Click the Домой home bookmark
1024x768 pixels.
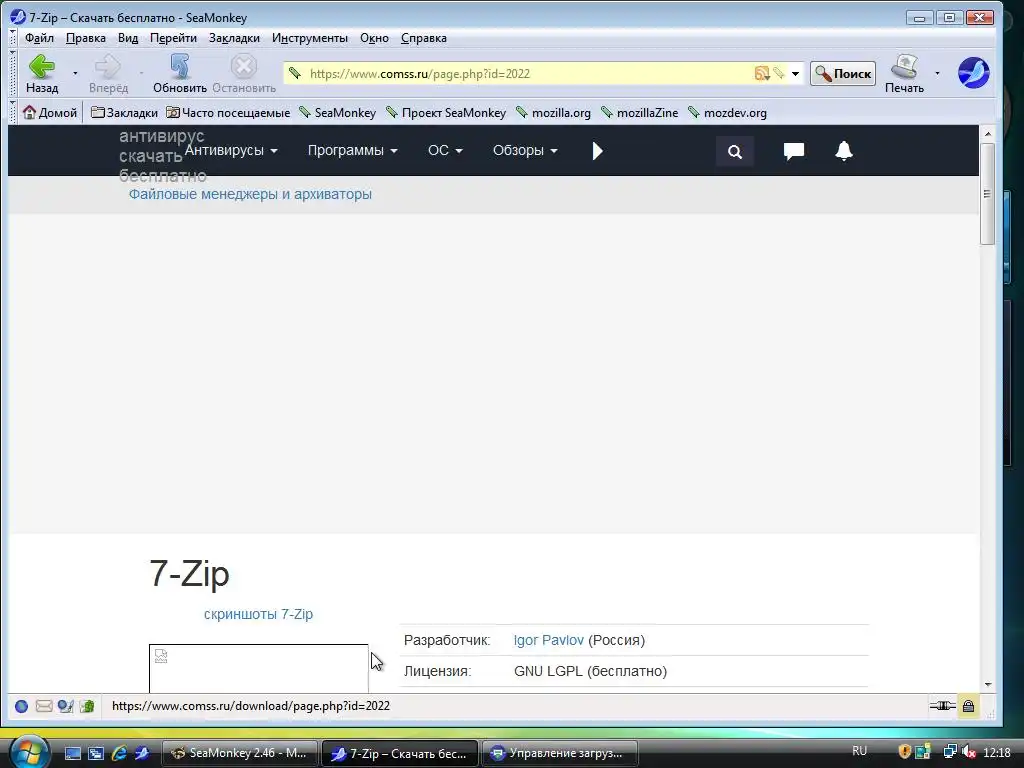click(50, 112)
